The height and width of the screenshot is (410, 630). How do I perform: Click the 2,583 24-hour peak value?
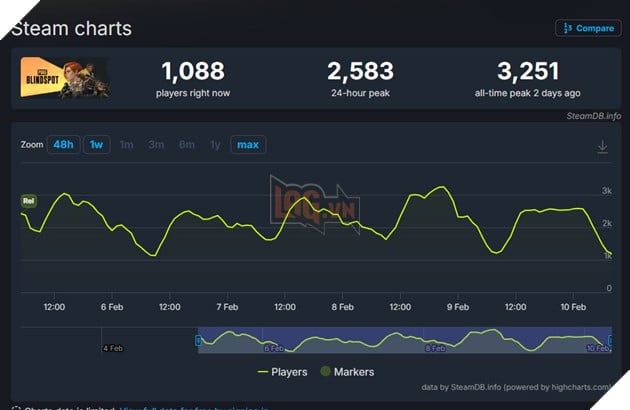(360, 71)
